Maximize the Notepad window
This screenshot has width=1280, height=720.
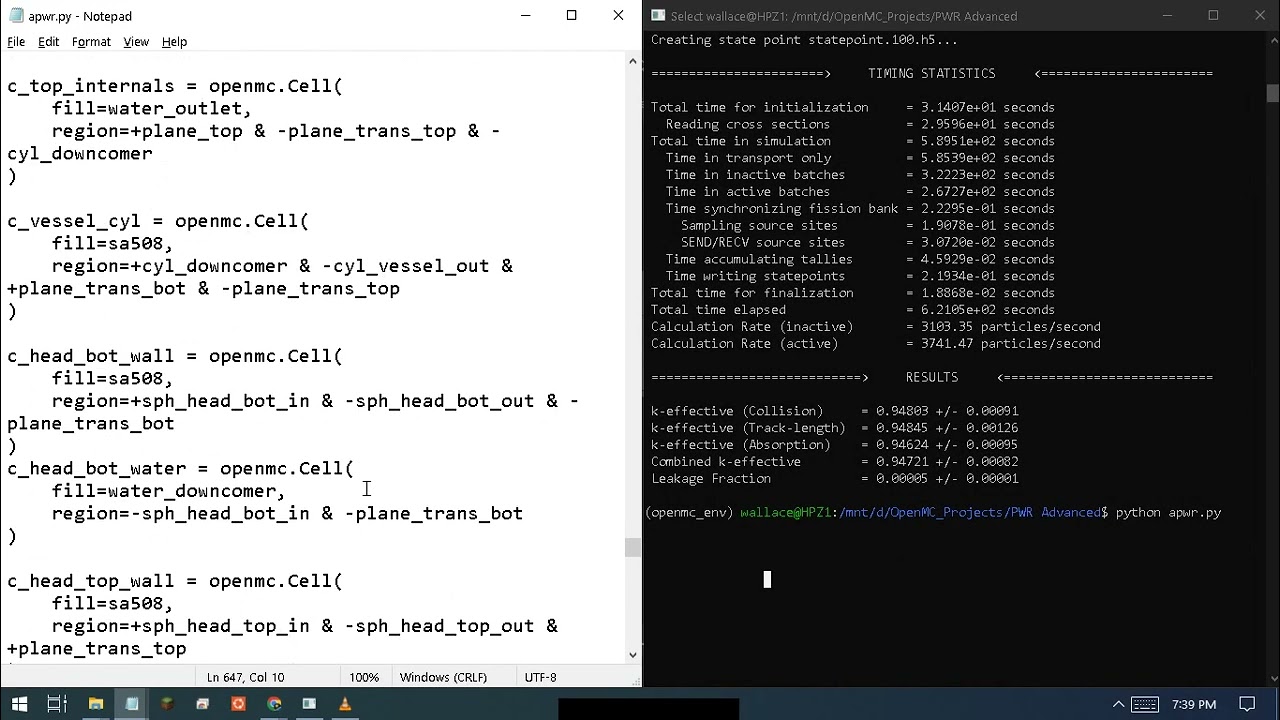click(571, 16)
